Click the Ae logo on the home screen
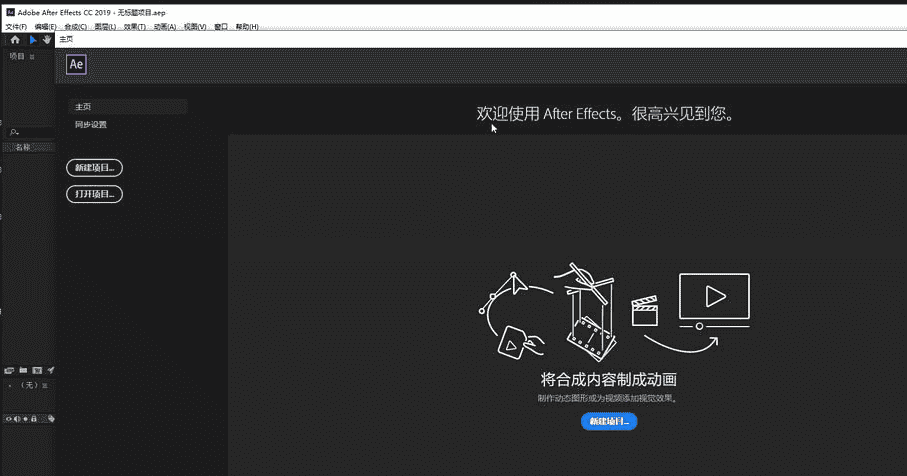907x476 pixels. pos(76,65)
